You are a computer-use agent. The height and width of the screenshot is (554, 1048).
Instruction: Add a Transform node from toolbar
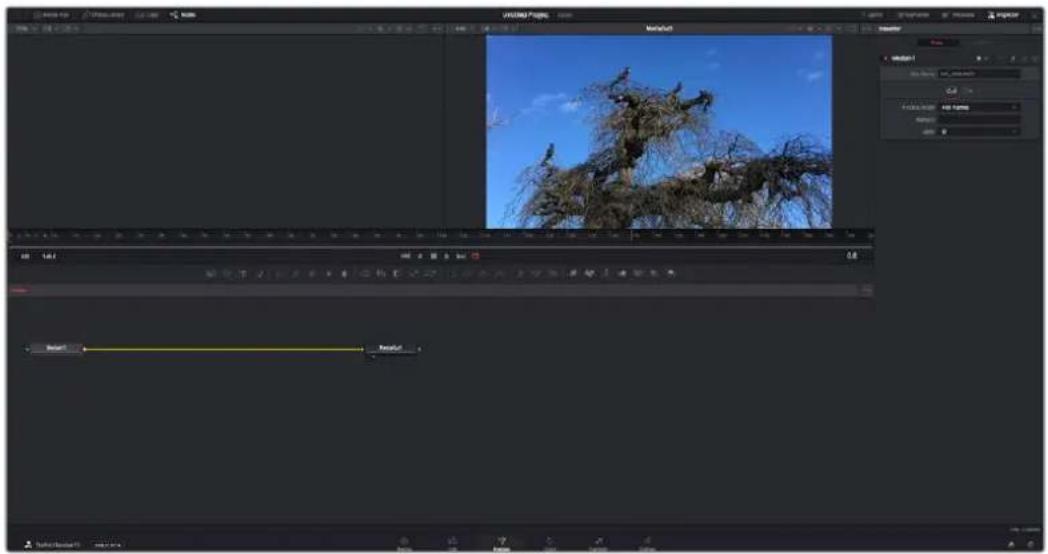(x=430, y=273)
